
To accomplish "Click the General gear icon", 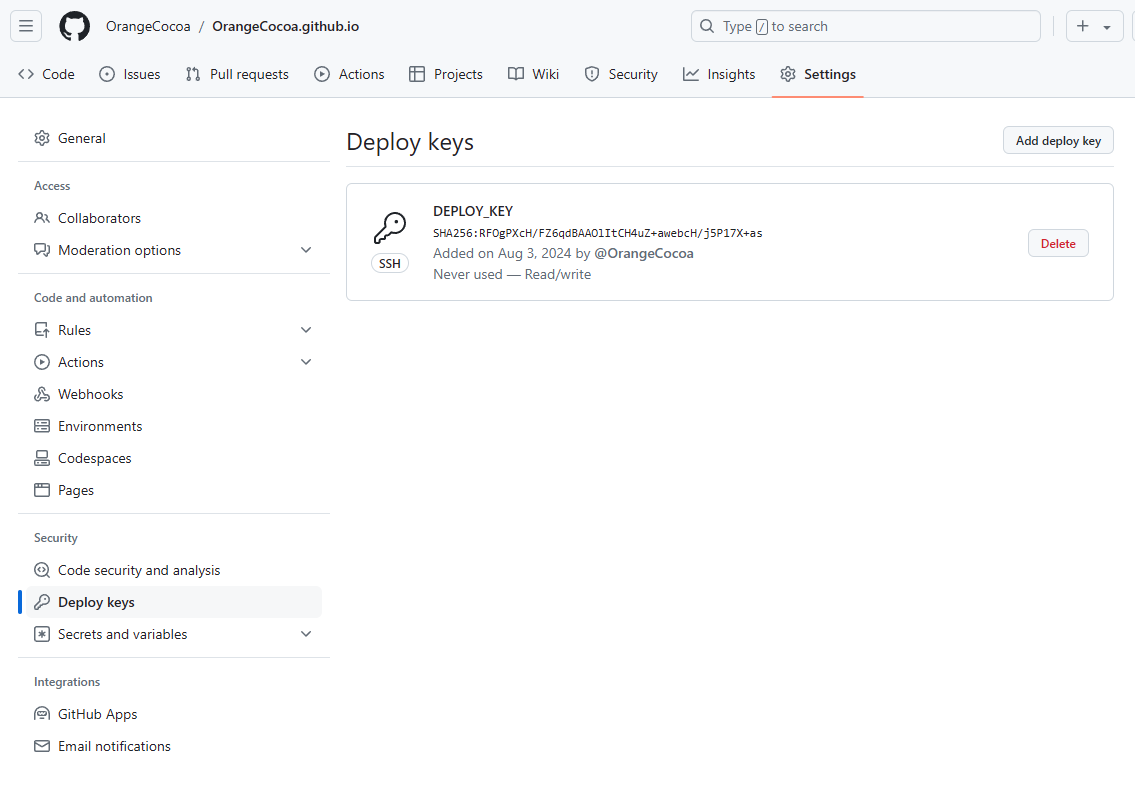I will pos(42,138).
